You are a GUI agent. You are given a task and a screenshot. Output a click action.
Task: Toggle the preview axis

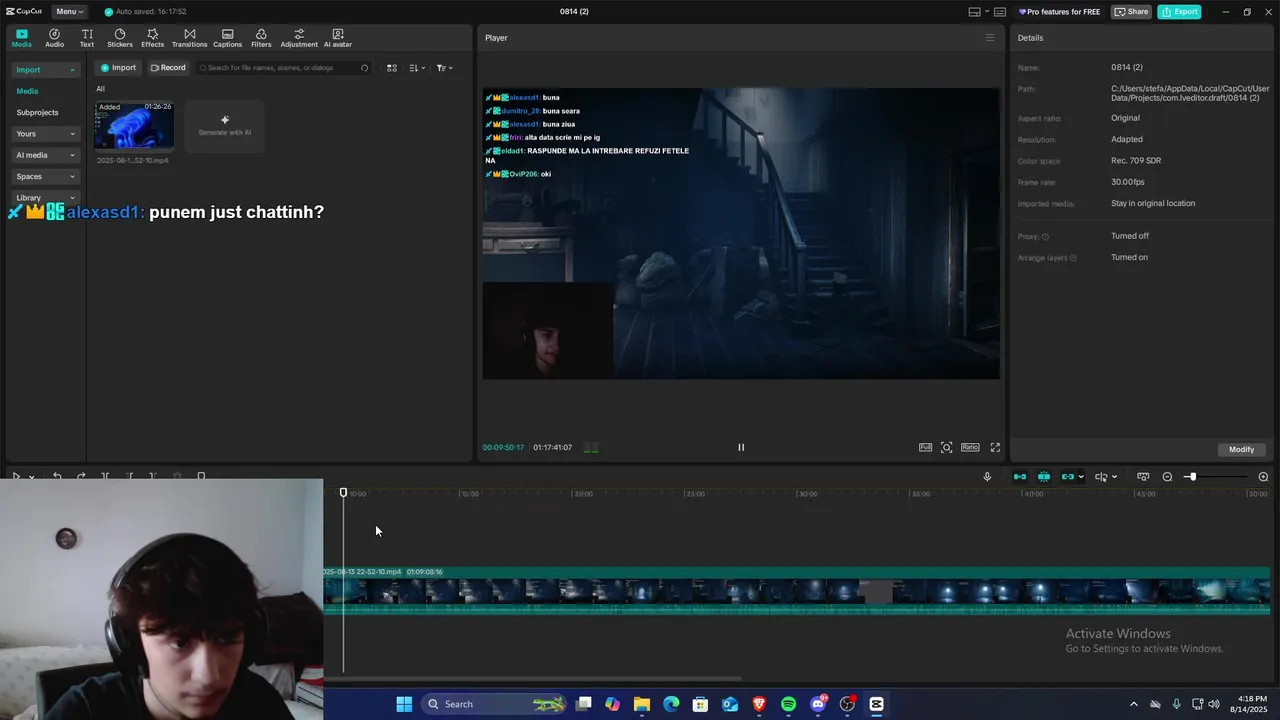click(x=1101, y=477)
